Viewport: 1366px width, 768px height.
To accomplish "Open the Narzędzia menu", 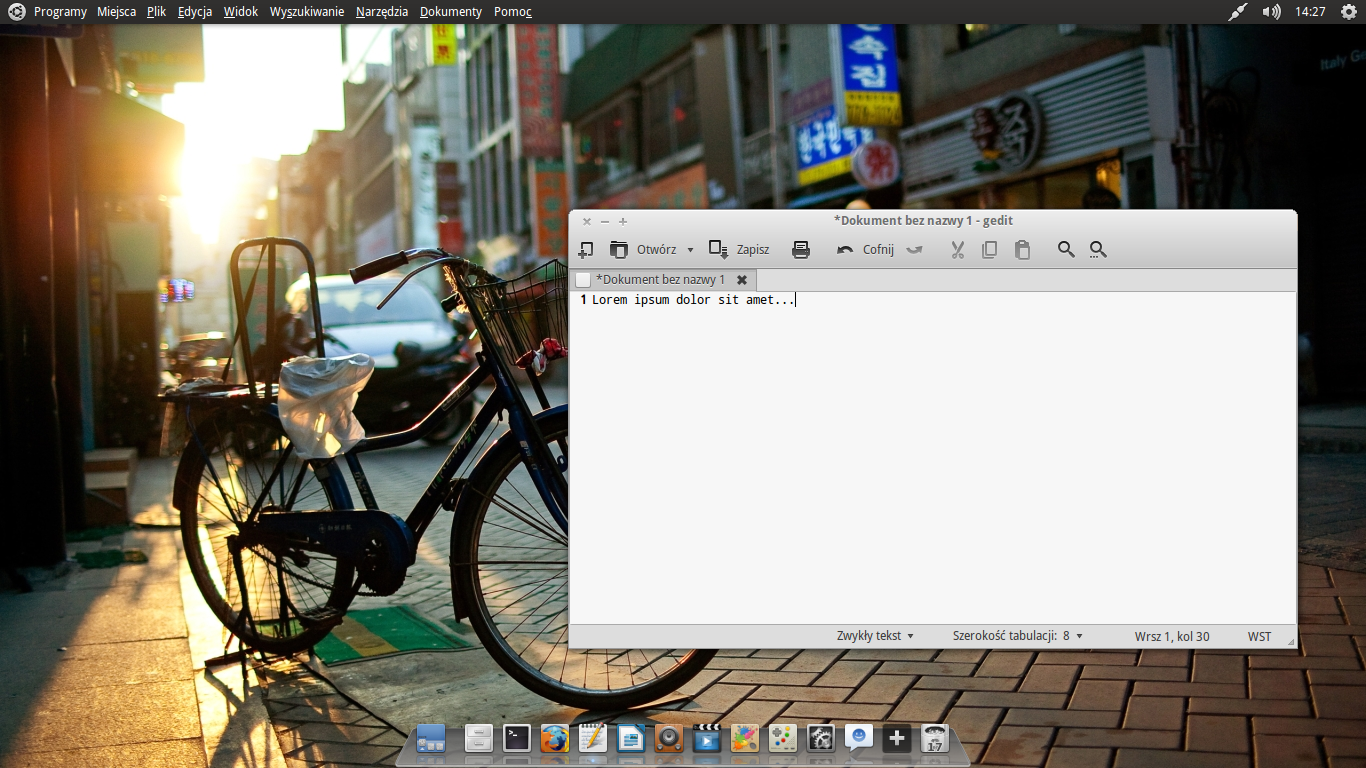I will [x=382, y=12].
